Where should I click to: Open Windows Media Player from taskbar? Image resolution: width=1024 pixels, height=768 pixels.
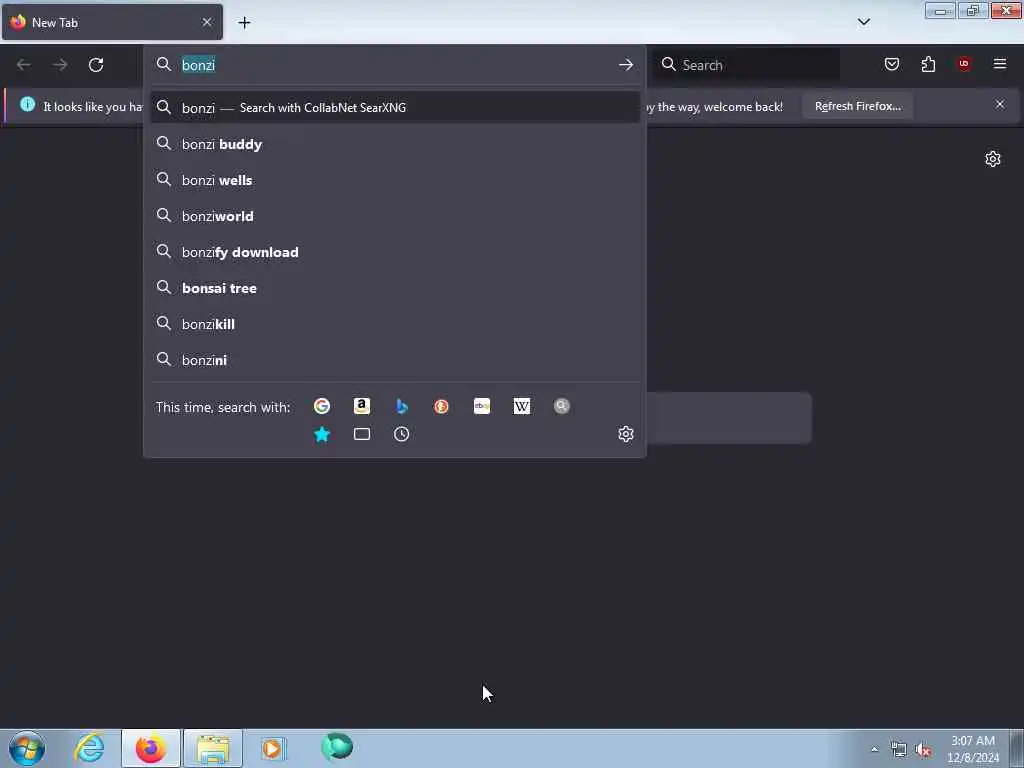tap(273, 748)
